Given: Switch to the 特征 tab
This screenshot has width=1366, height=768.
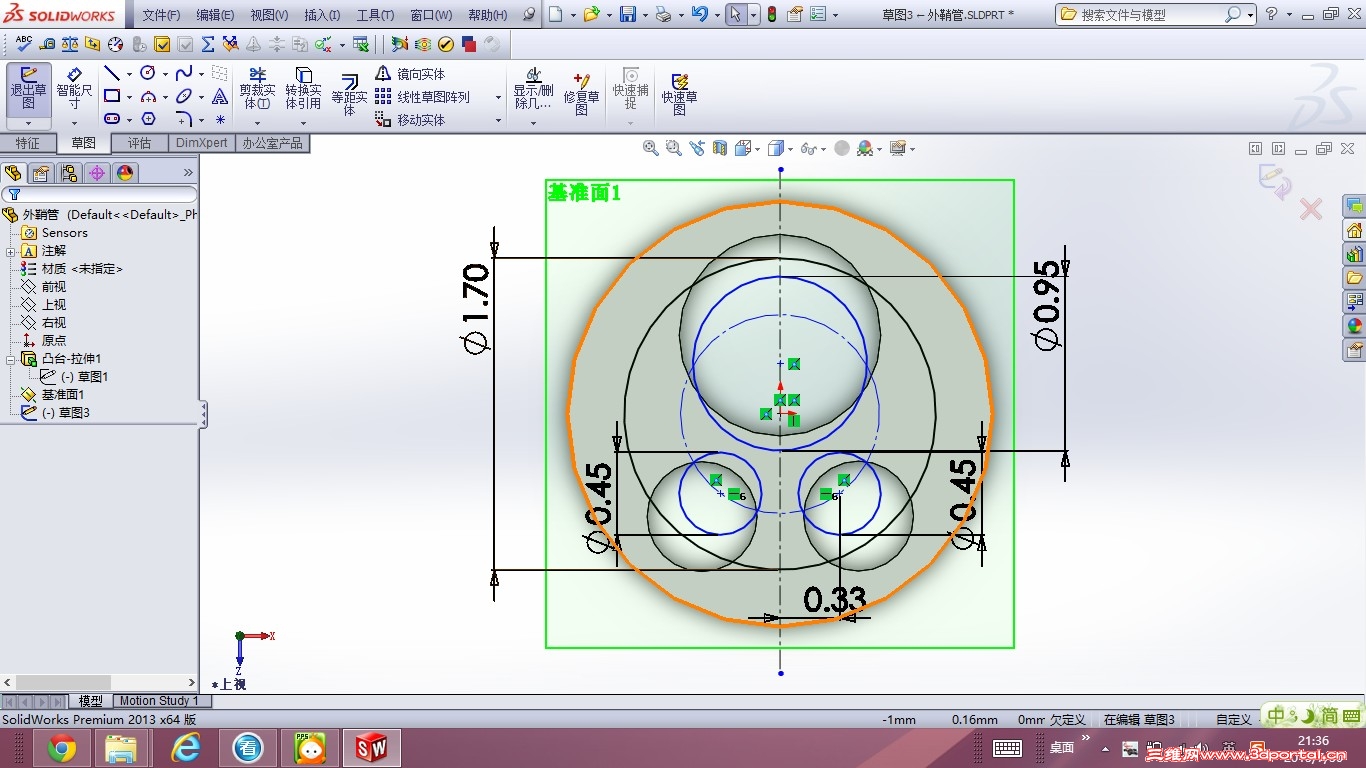Looking at the screenshot, I should pyautogui.click(x=28, y=143).
